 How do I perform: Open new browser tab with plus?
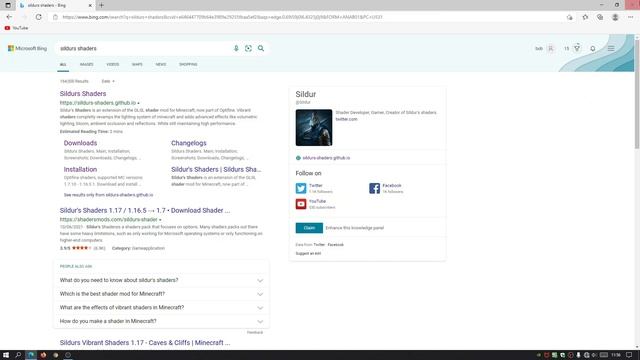pos(101,5)
